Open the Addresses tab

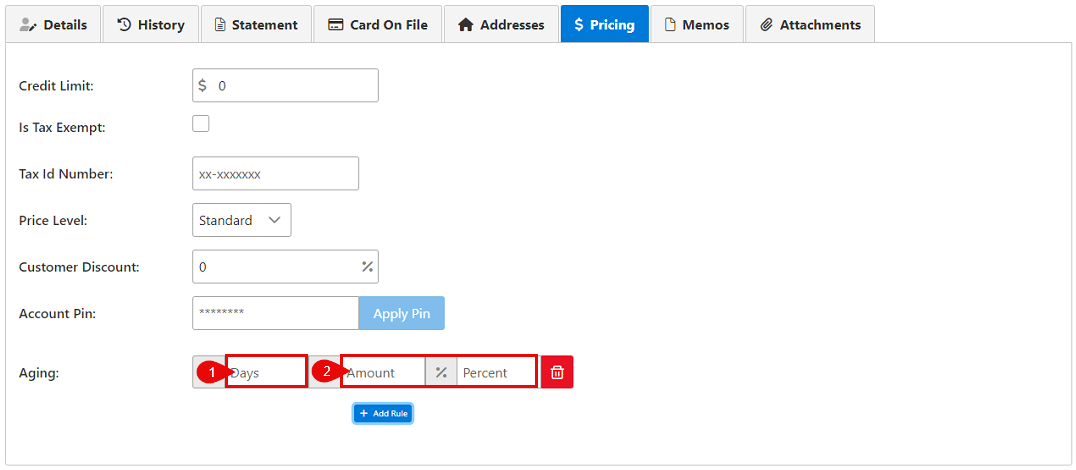[x=501, y=24]
